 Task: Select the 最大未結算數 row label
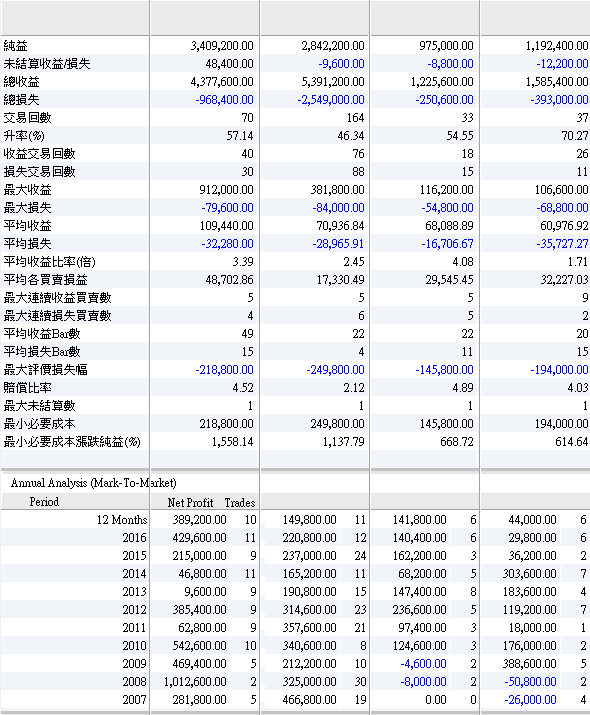tap(39, 406)
